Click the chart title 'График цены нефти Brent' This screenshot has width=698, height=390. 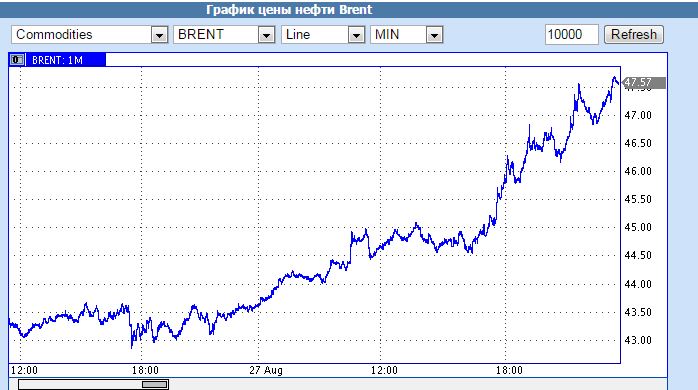tap(289, 9)
